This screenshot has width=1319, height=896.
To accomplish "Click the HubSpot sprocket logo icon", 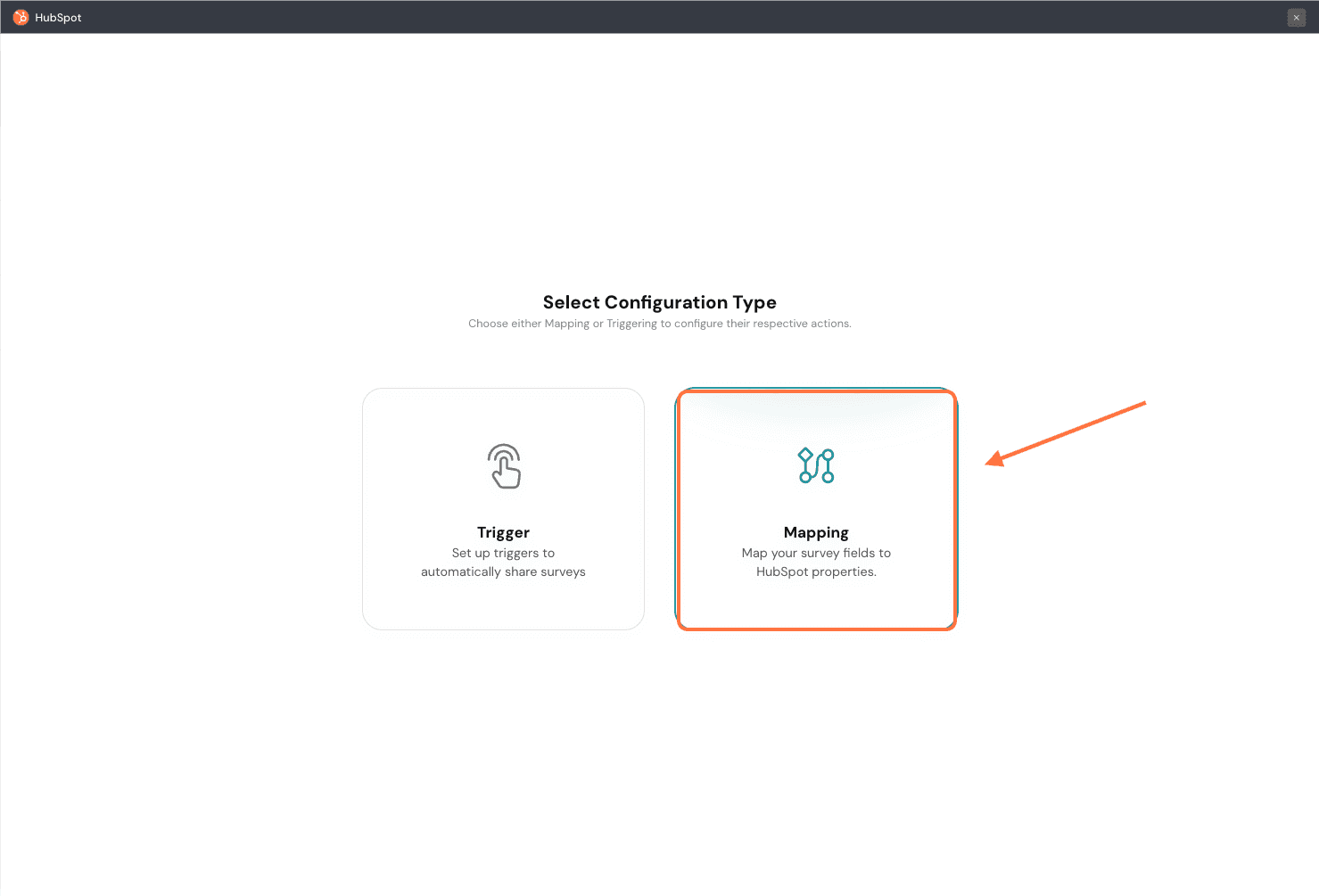I will (21, 17).
